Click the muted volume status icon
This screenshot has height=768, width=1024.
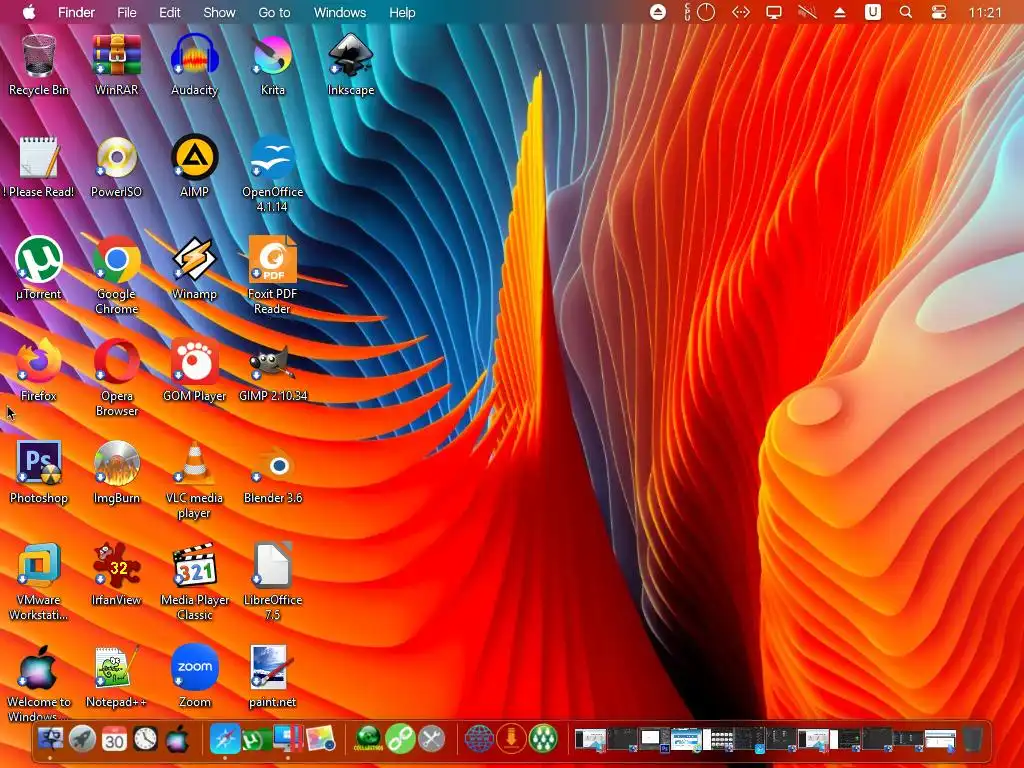tap(807, 12)
